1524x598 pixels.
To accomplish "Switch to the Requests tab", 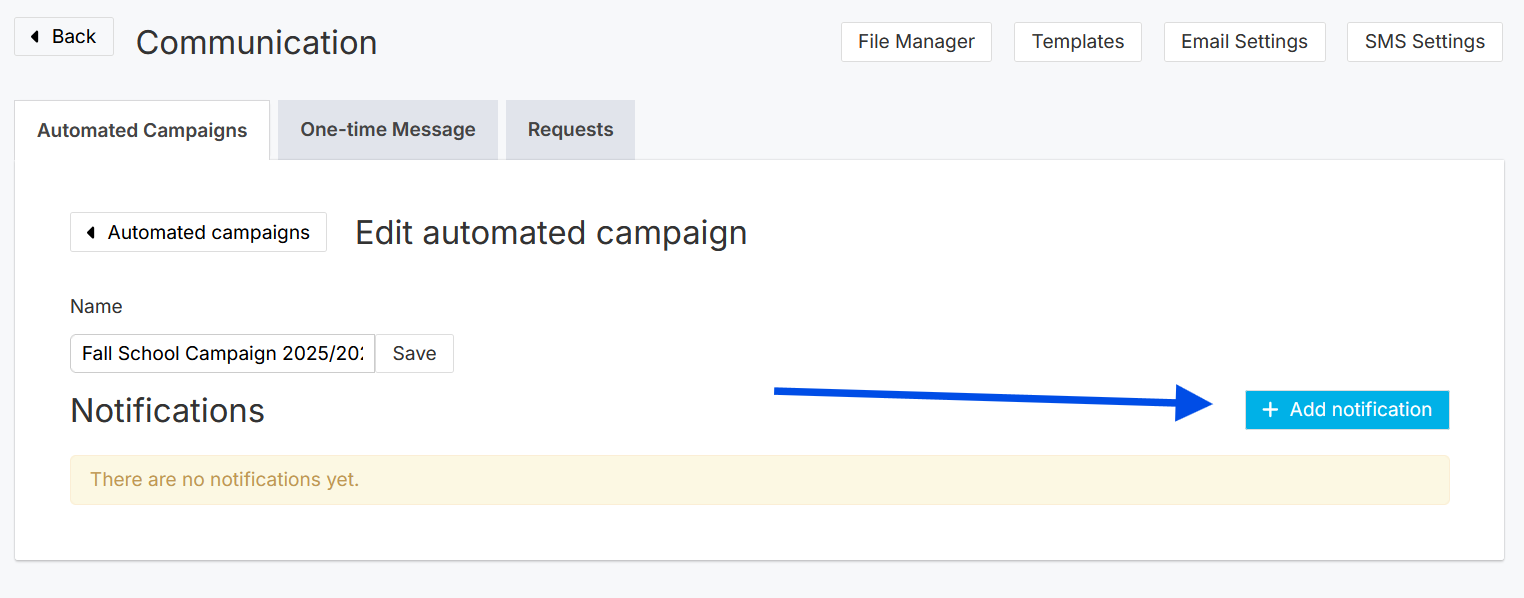I will pos(570,130).
